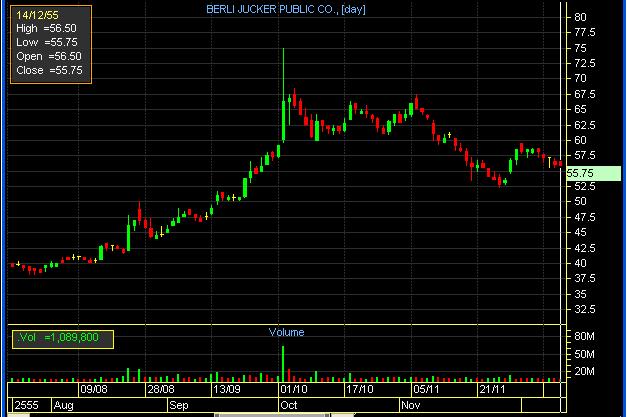
Task: Click the 60 price axis label
Action: 580,140
